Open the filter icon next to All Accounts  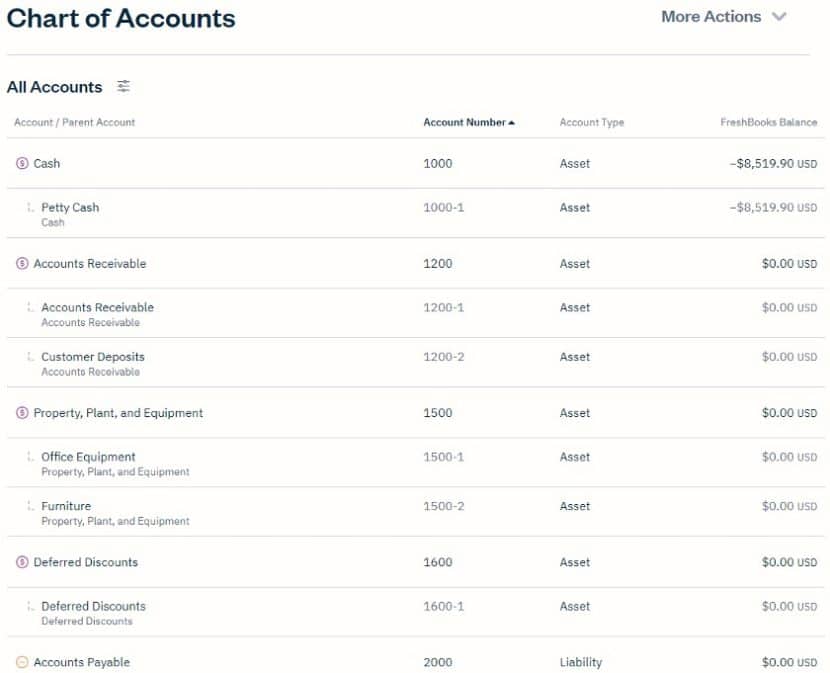(x=123, y=87)
